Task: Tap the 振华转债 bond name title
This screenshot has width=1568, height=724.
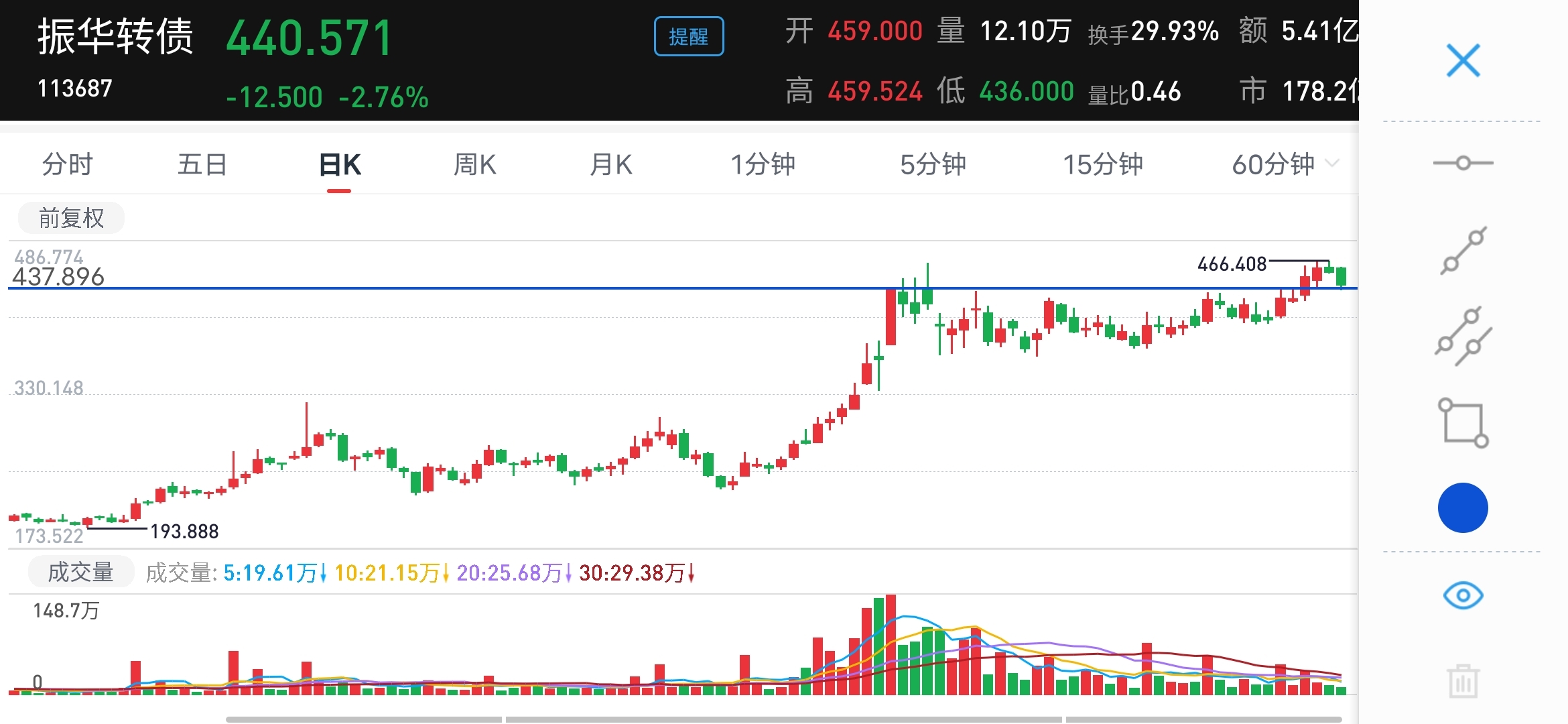Action: click(x=115, y=36)
